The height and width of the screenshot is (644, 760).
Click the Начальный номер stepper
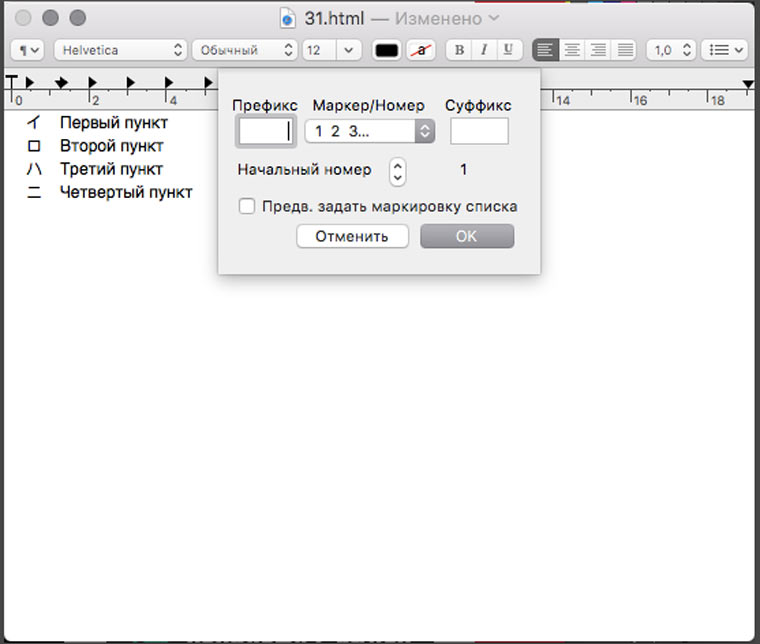397,172
